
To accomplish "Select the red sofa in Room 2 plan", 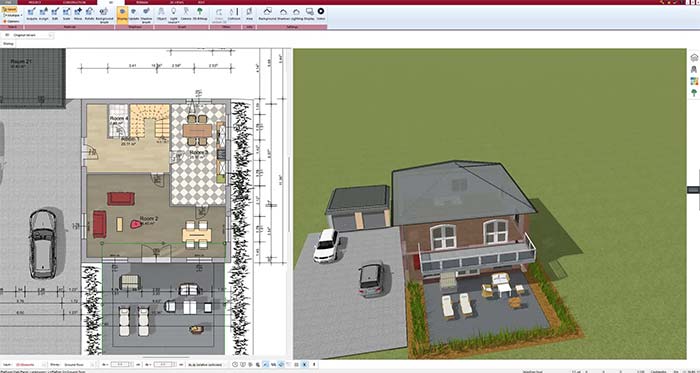I will 121,199.
